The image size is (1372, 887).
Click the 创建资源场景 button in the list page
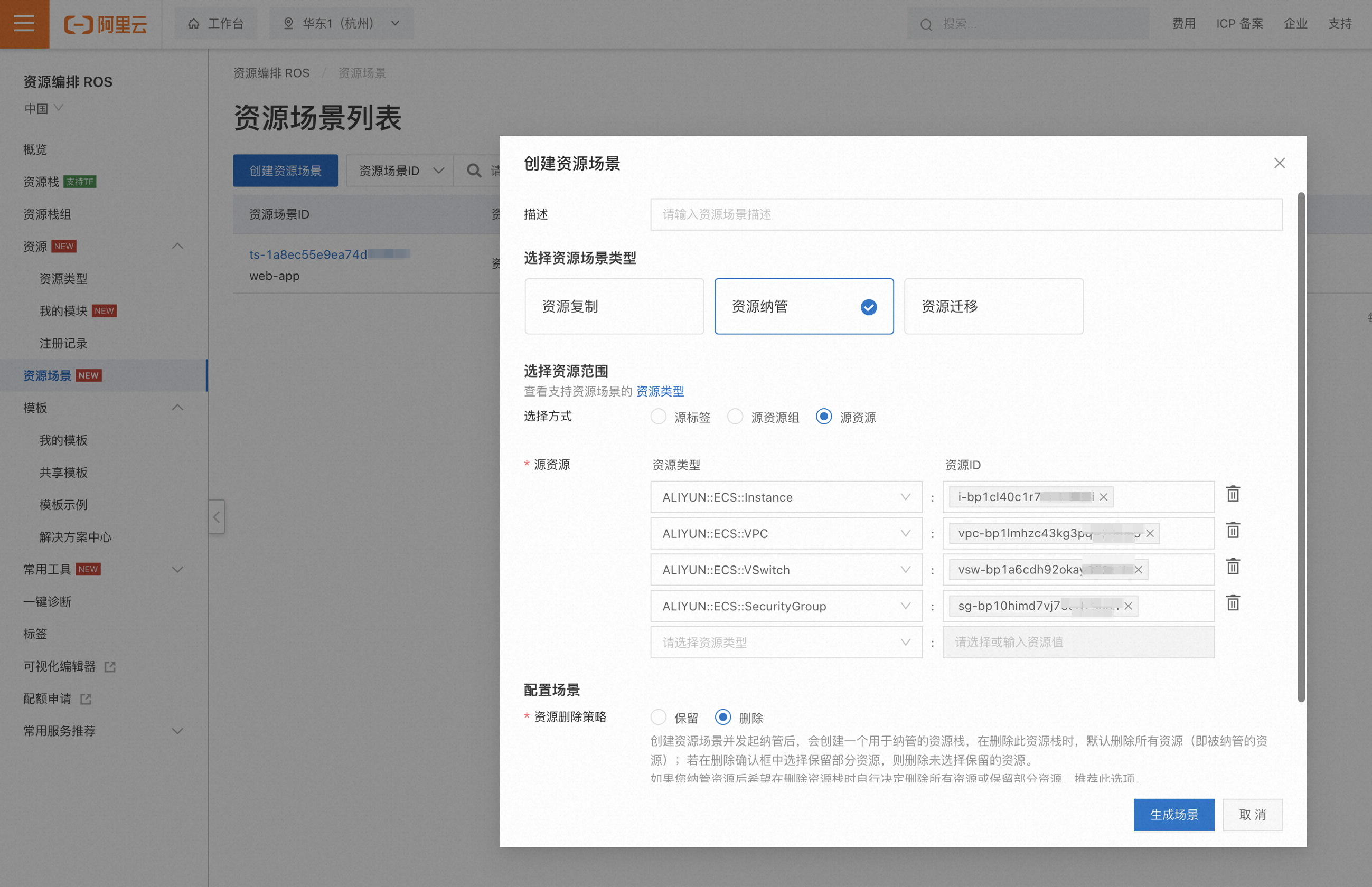(285, 171)
